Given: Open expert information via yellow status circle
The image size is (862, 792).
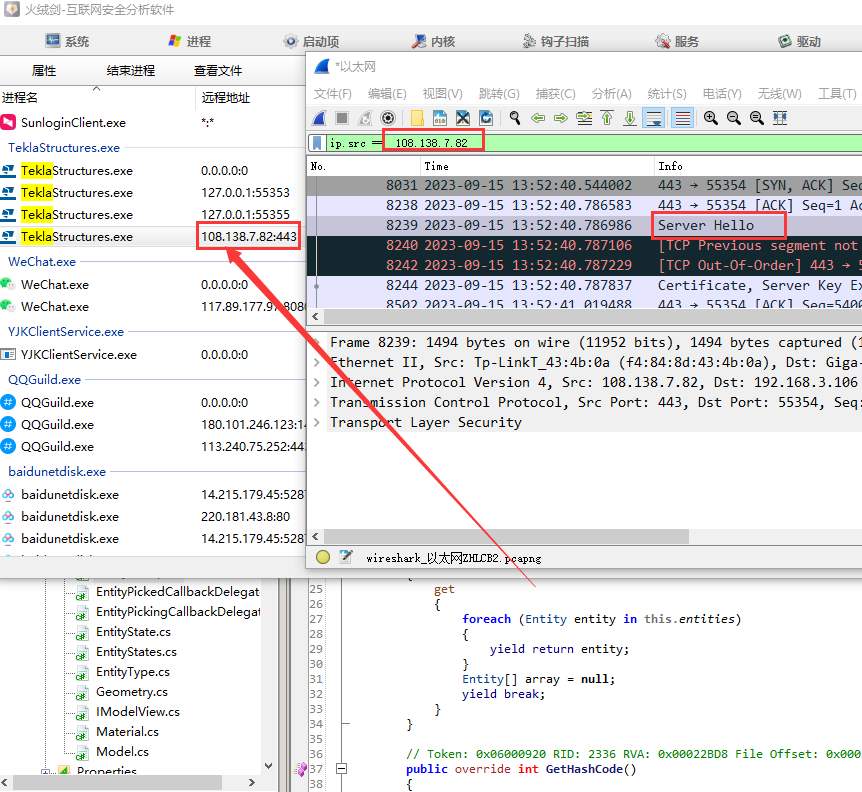Looking at the screenshot, I should tap(323, 557).
